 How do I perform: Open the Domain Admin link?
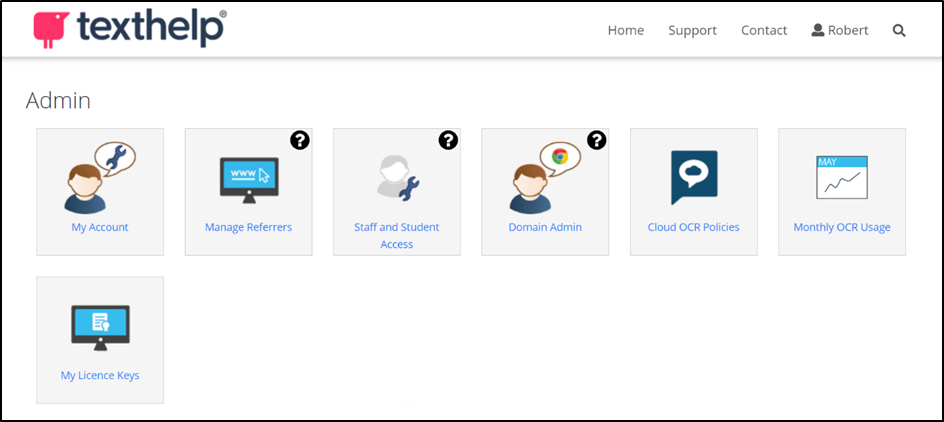[x=545, y=228]
